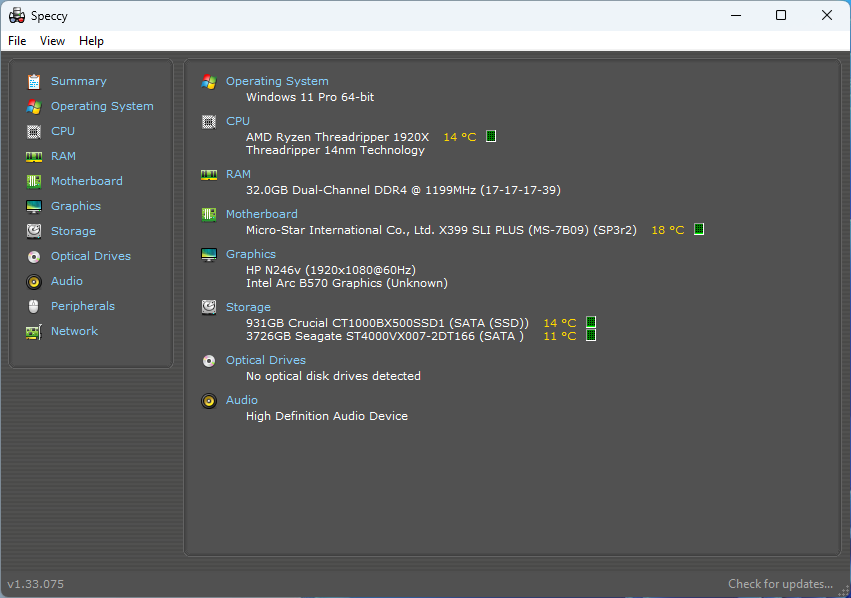Click the green temperature indicator next to motherboard 18 °C

pos(699,229)
